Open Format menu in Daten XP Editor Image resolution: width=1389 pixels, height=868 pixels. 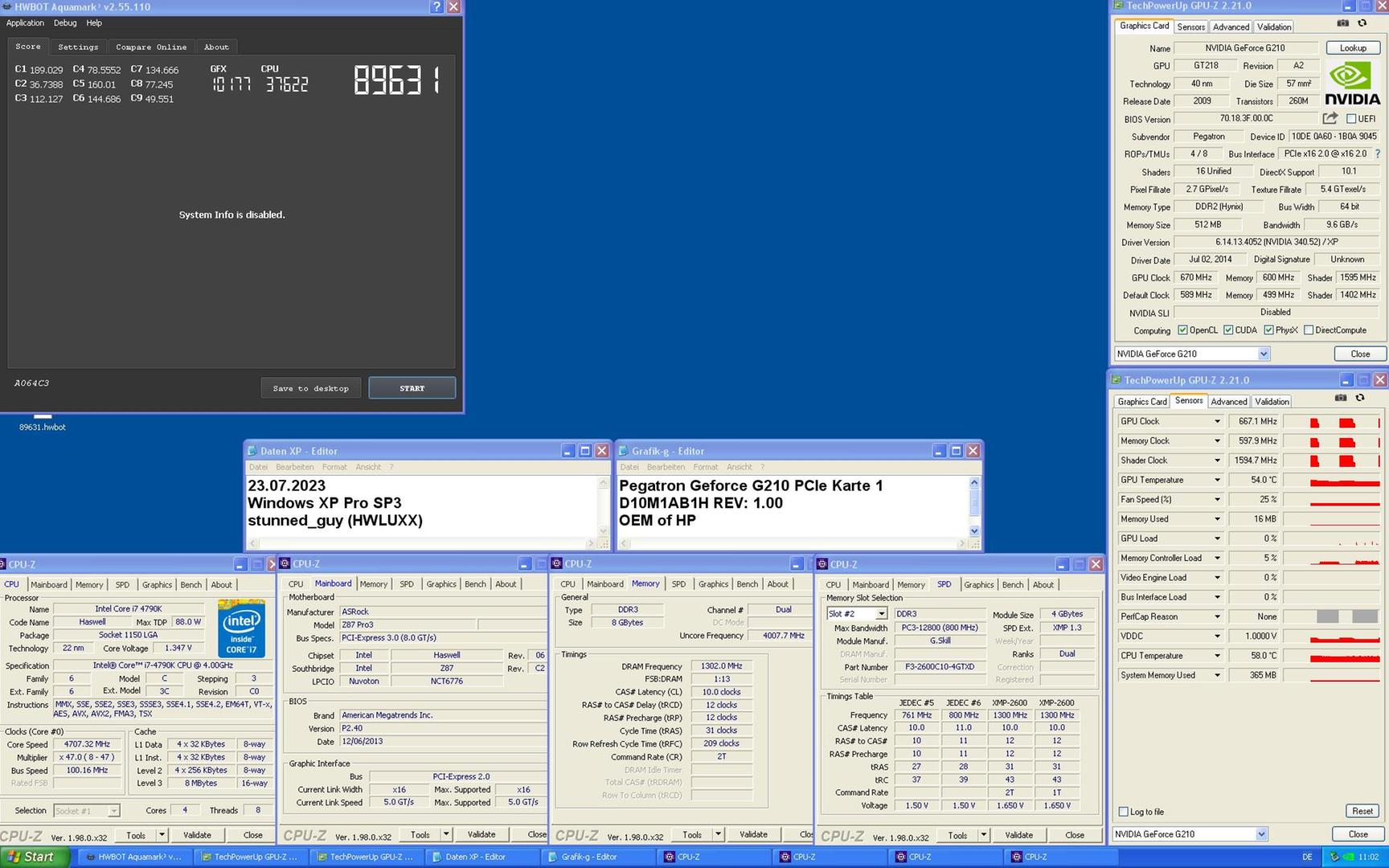334,467
